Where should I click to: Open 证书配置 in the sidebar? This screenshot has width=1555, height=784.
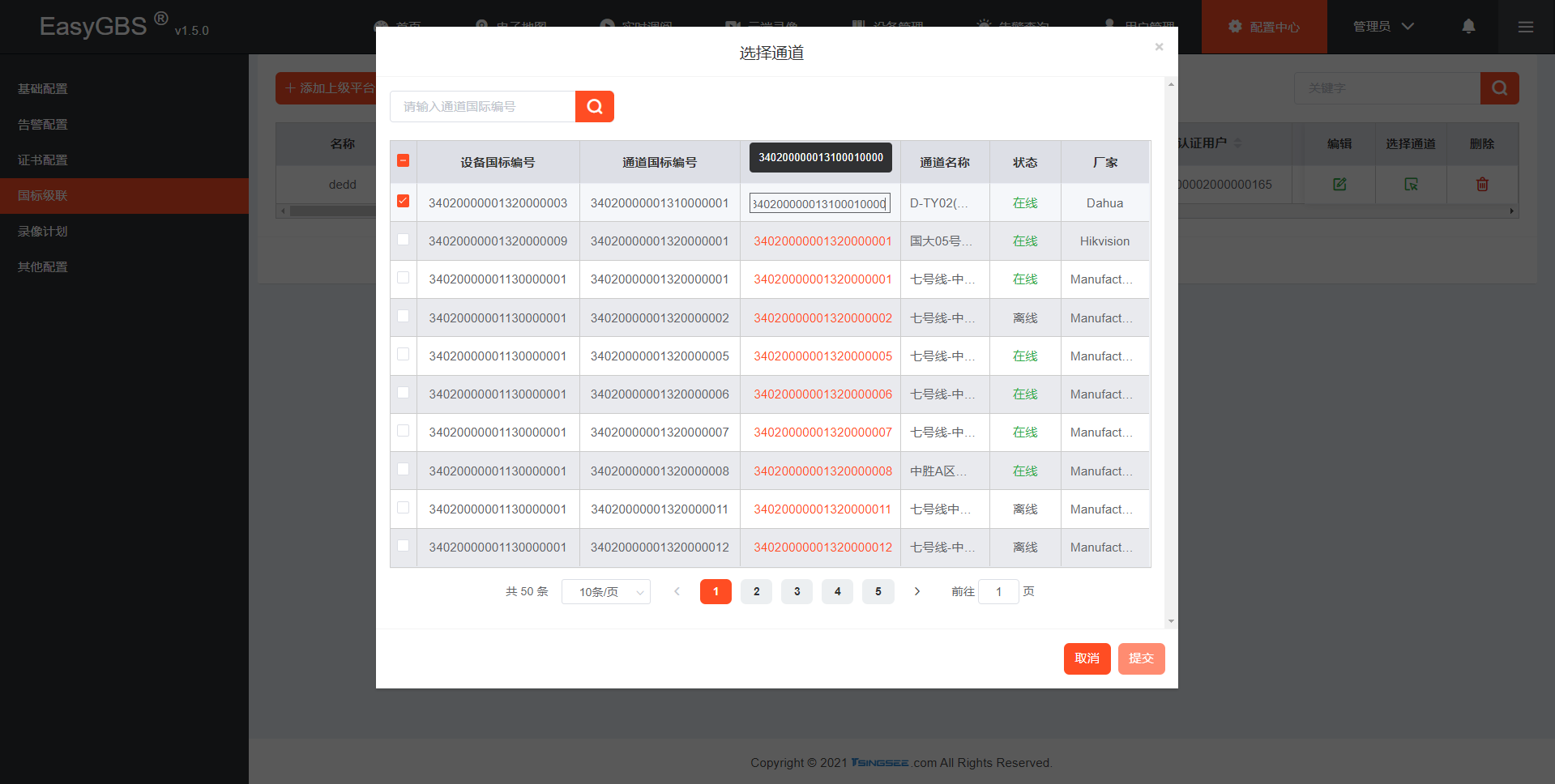point(43,160)
